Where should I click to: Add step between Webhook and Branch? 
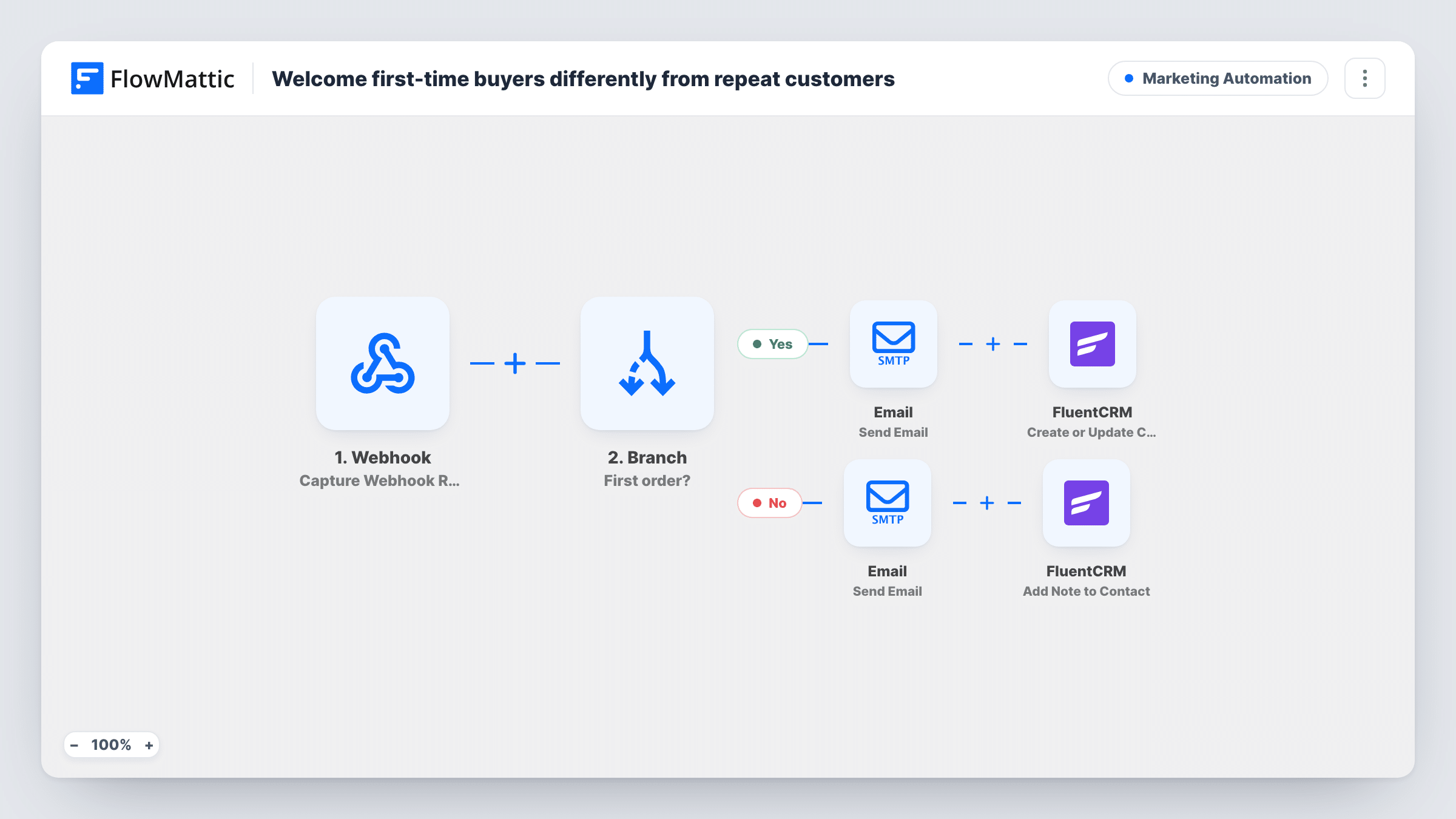[x=515, y=363]
